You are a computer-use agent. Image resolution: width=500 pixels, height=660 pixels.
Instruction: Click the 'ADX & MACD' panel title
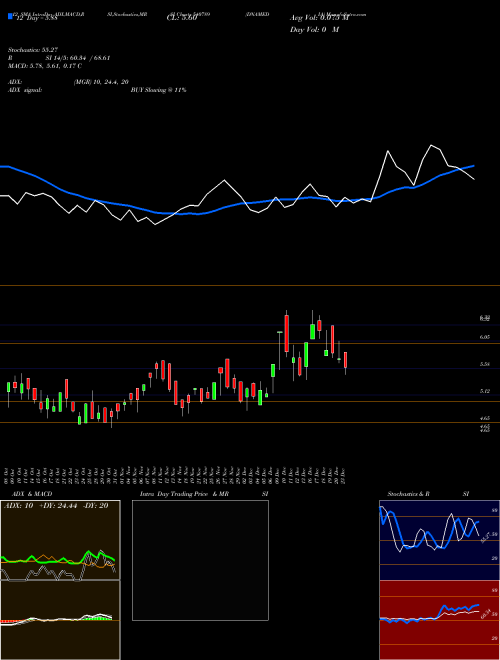32,494
